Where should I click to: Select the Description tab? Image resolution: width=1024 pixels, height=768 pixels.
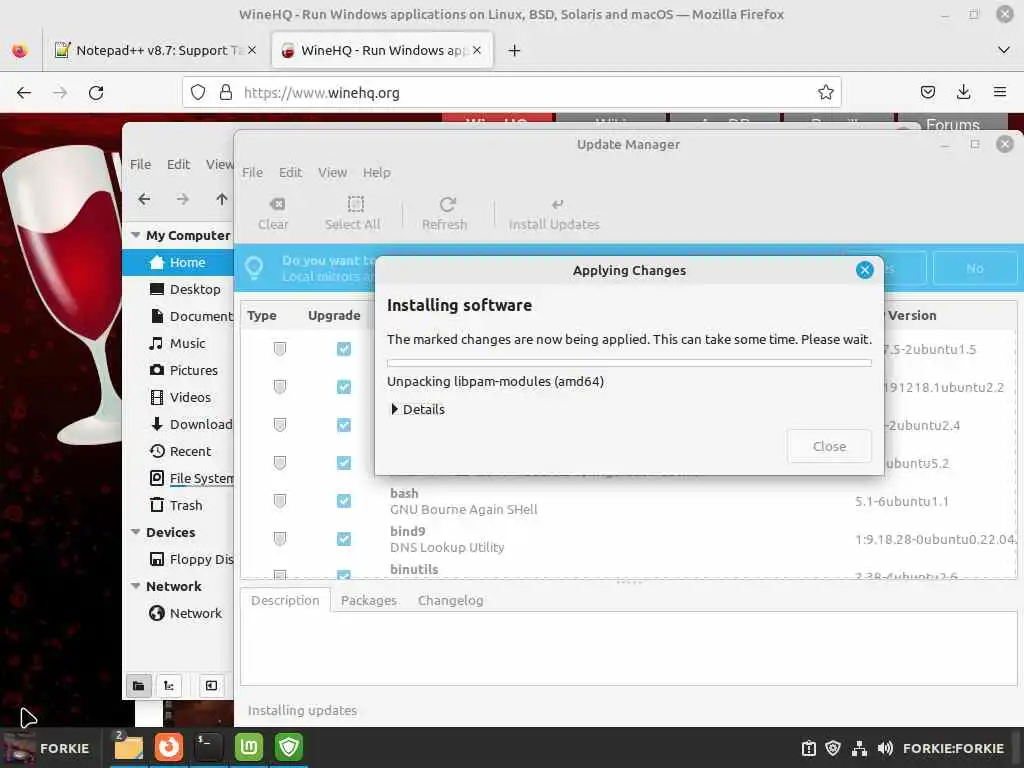(x=285, y=600)
